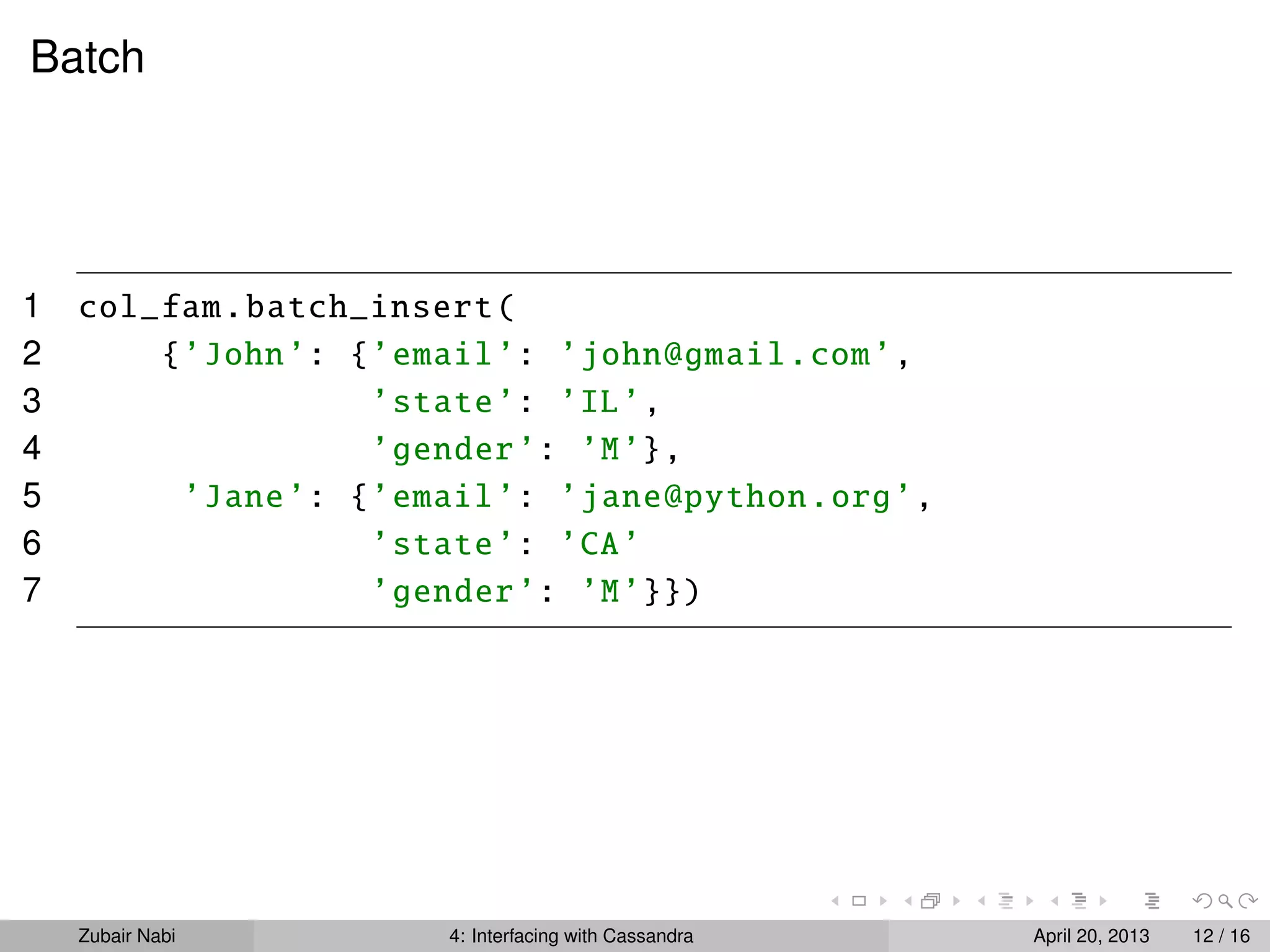Image resolution: width=1270 pixels, height=952 pixels.
Task: Click the 'Jane' key string
Action: pyautogui.click(x=244, y=496)
